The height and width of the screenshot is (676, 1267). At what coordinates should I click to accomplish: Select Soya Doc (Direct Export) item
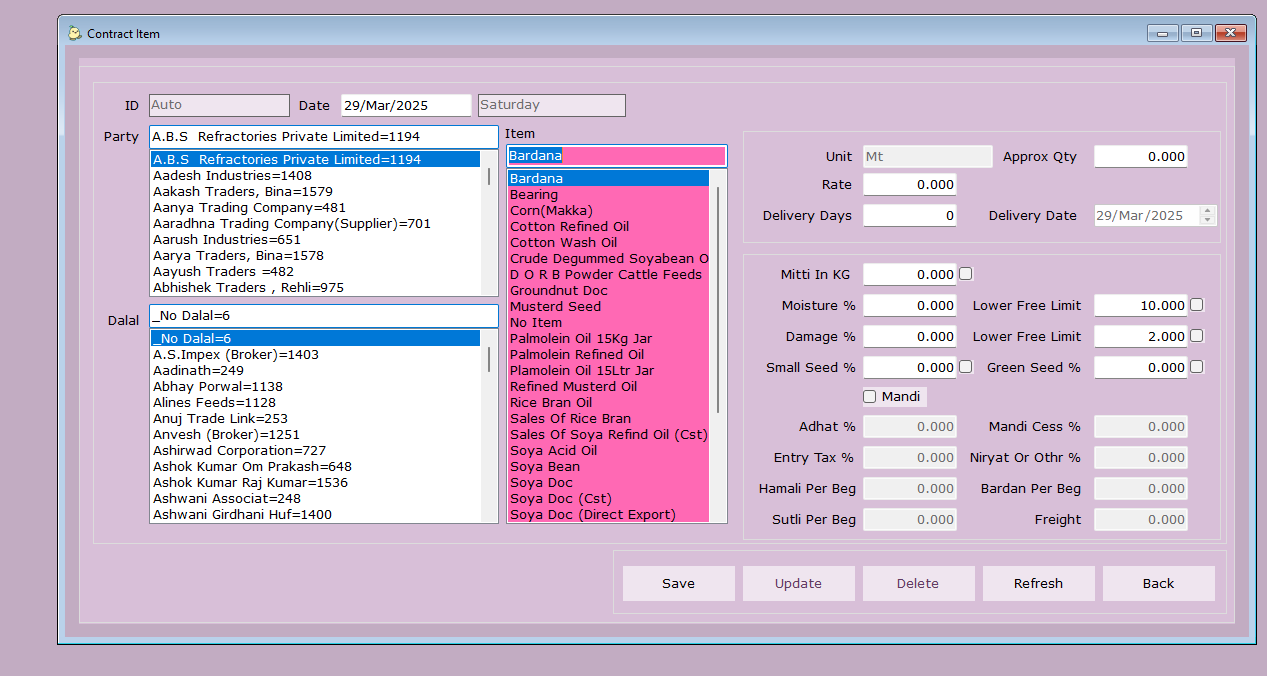click(609, 515)
